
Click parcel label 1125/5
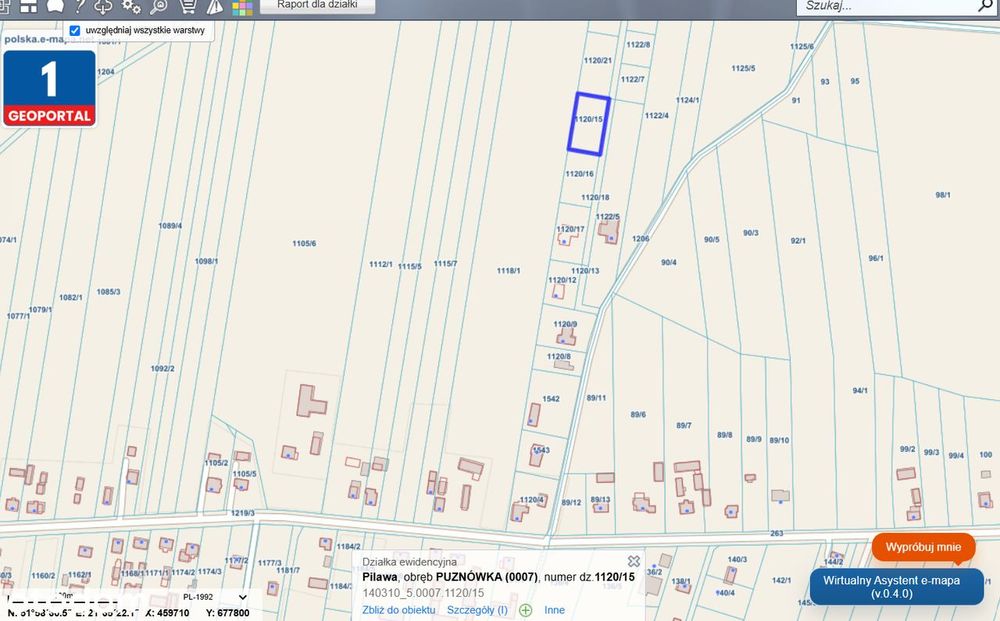click(x=744, y=68)
